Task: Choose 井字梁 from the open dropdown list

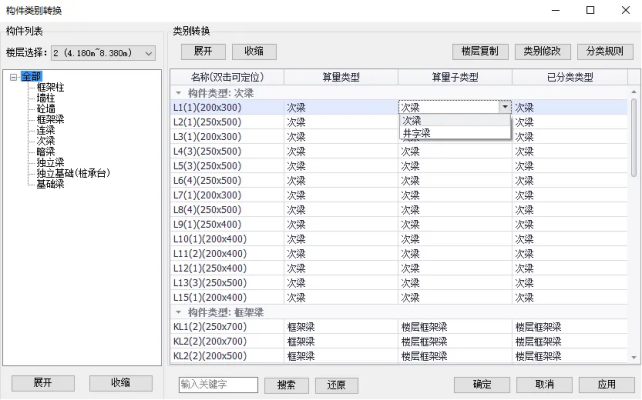Action: 417,132
